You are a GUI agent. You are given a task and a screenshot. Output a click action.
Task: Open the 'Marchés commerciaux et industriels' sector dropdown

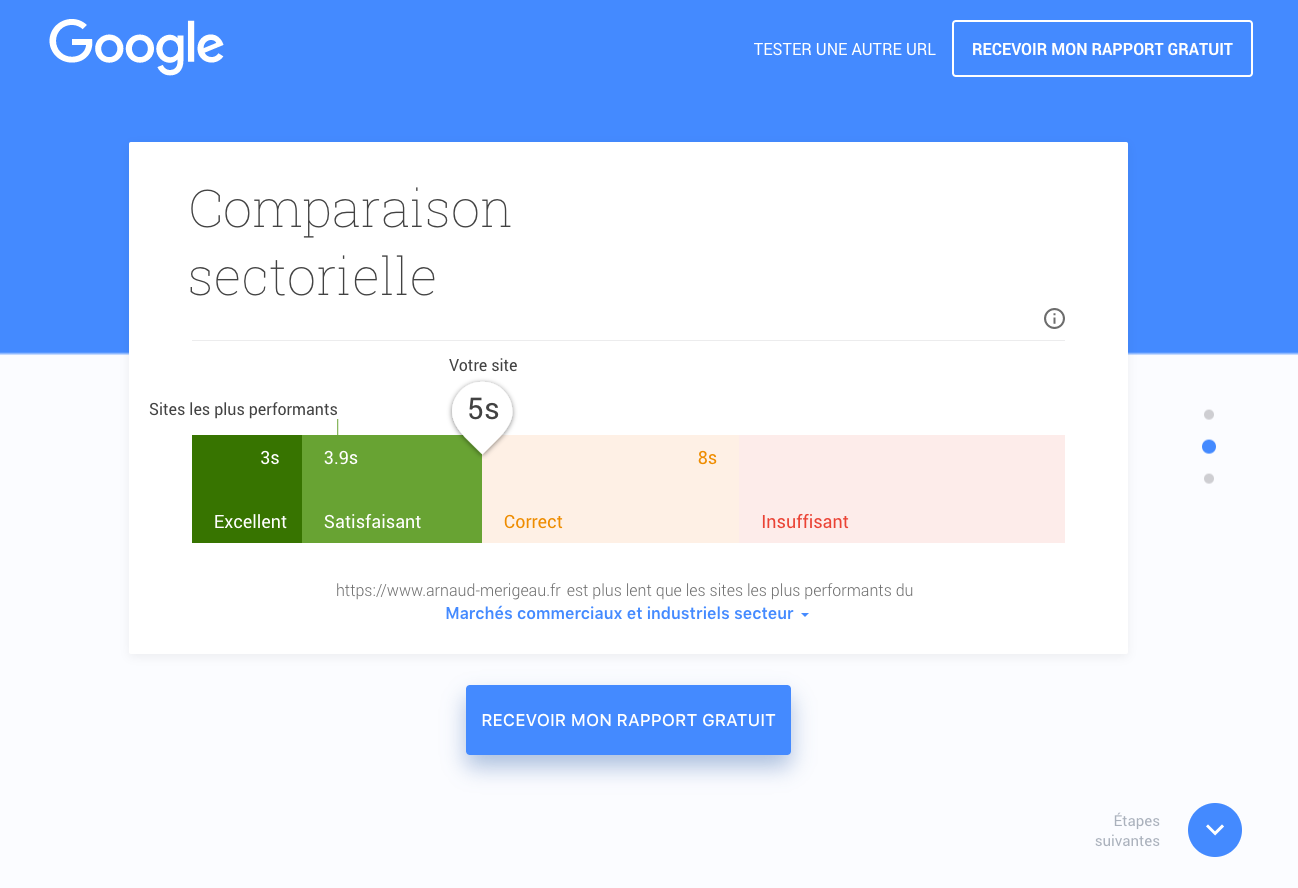(619, 614)
